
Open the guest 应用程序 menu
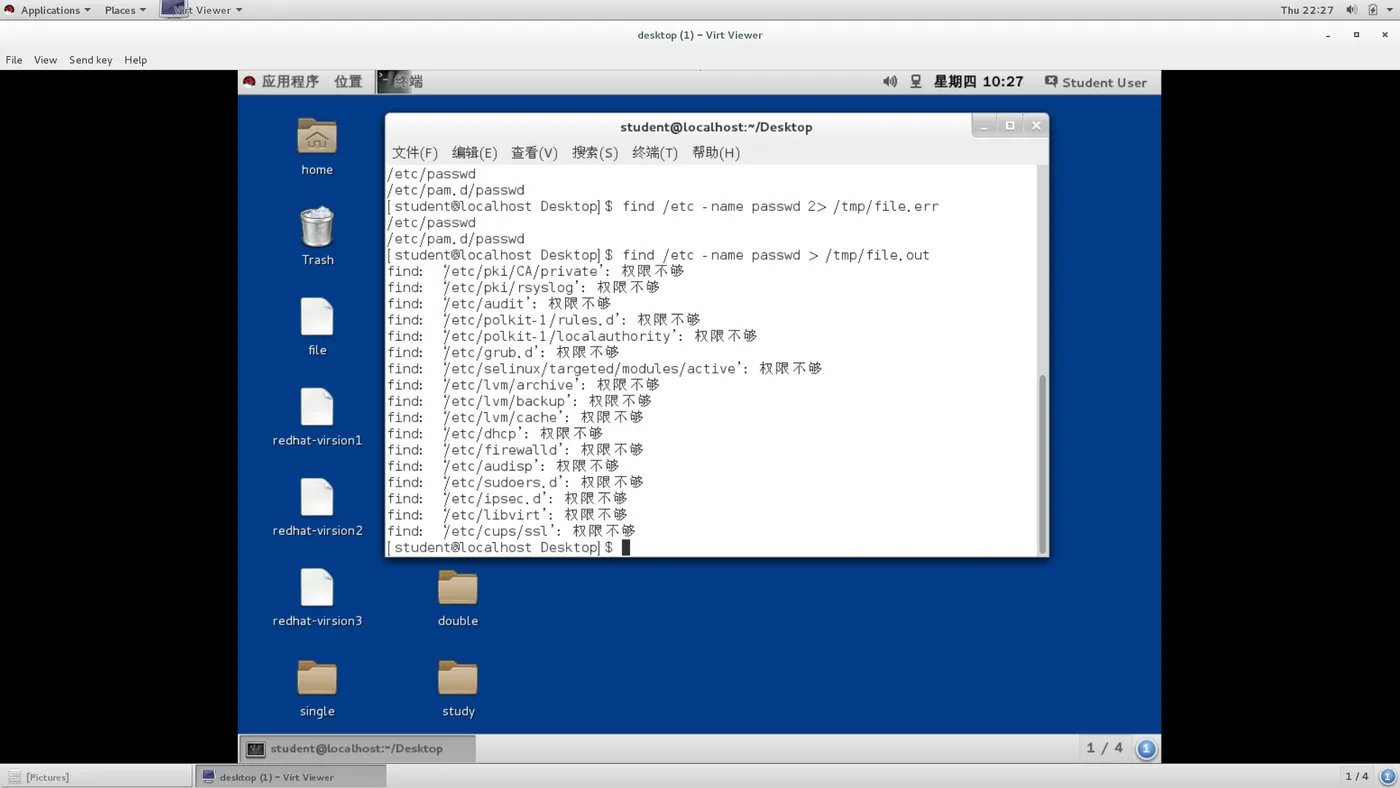click(x=281, y=82)
